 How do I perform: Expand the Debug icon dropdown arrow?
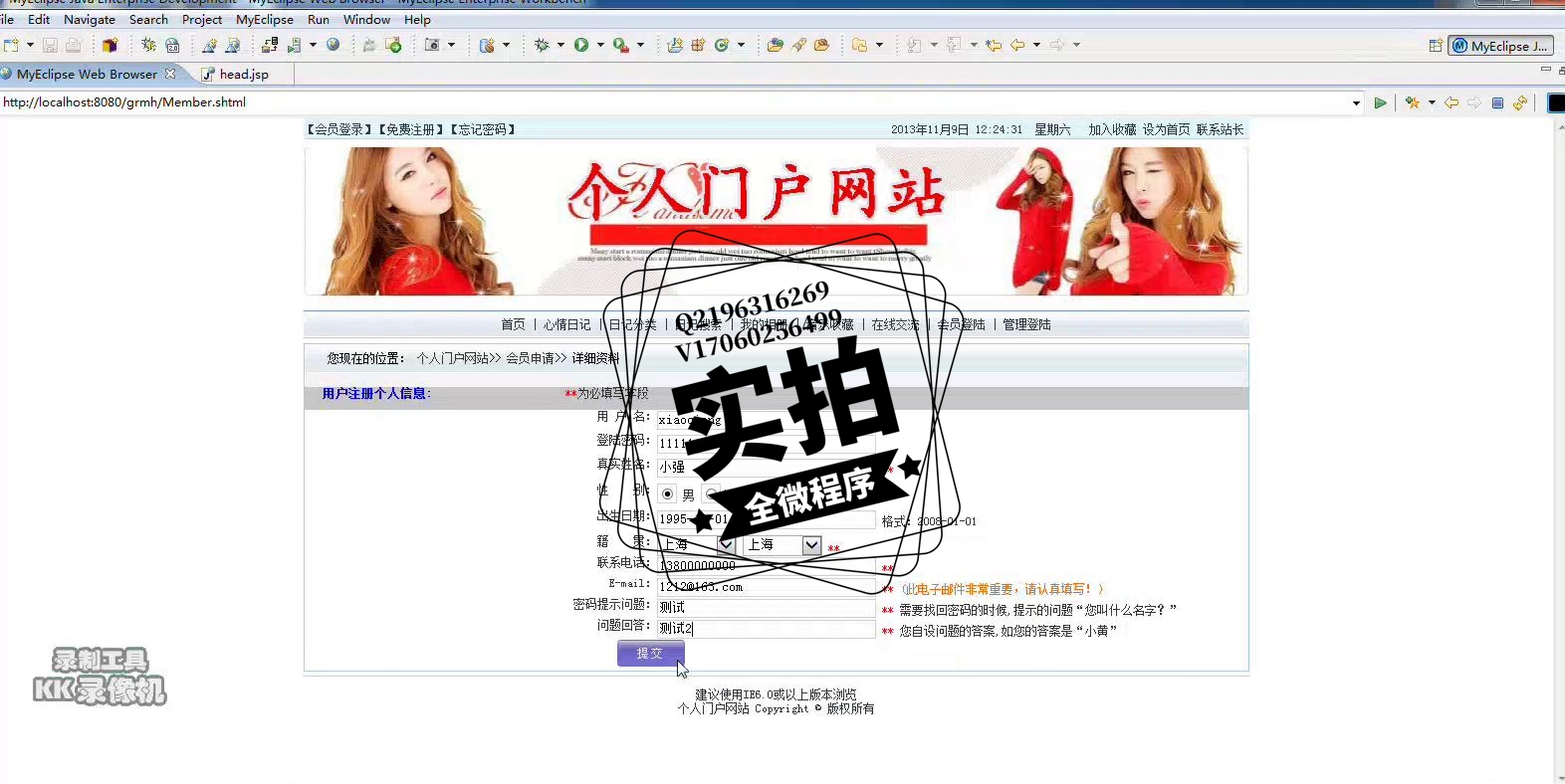click(x=560, y=45)
